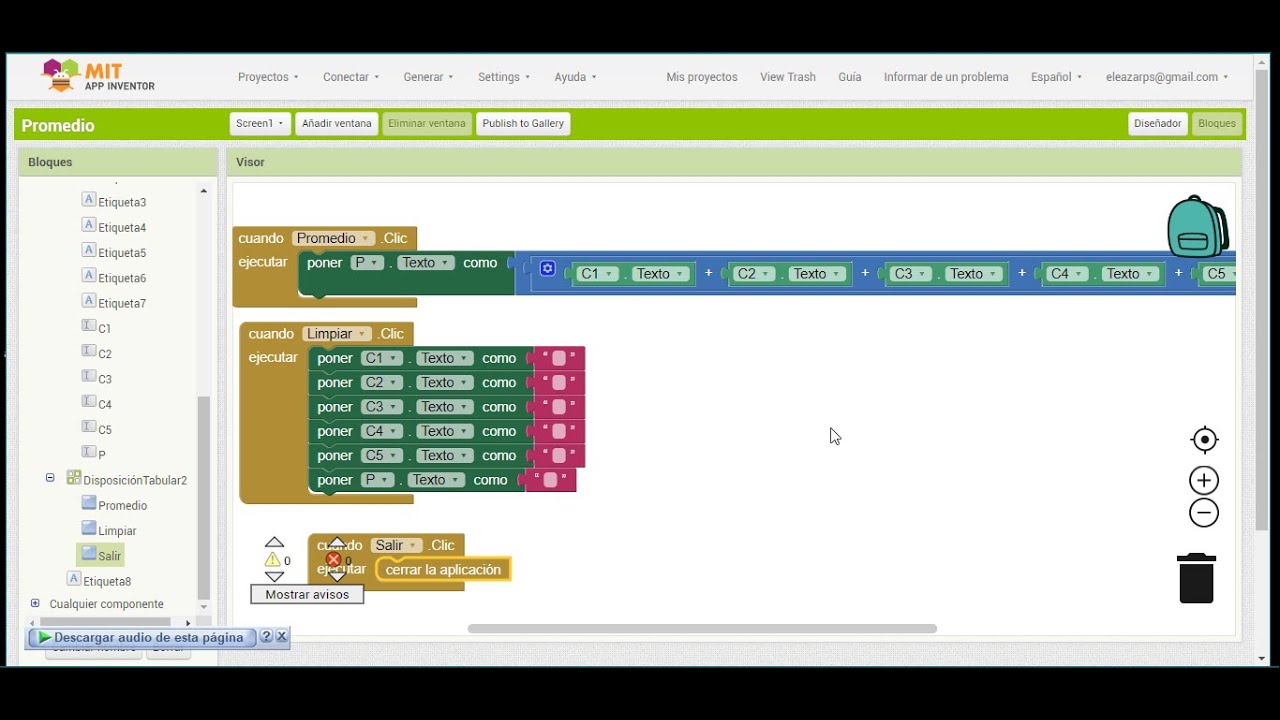Click the green play icon on the Descargar audio bar

[44, 637]
